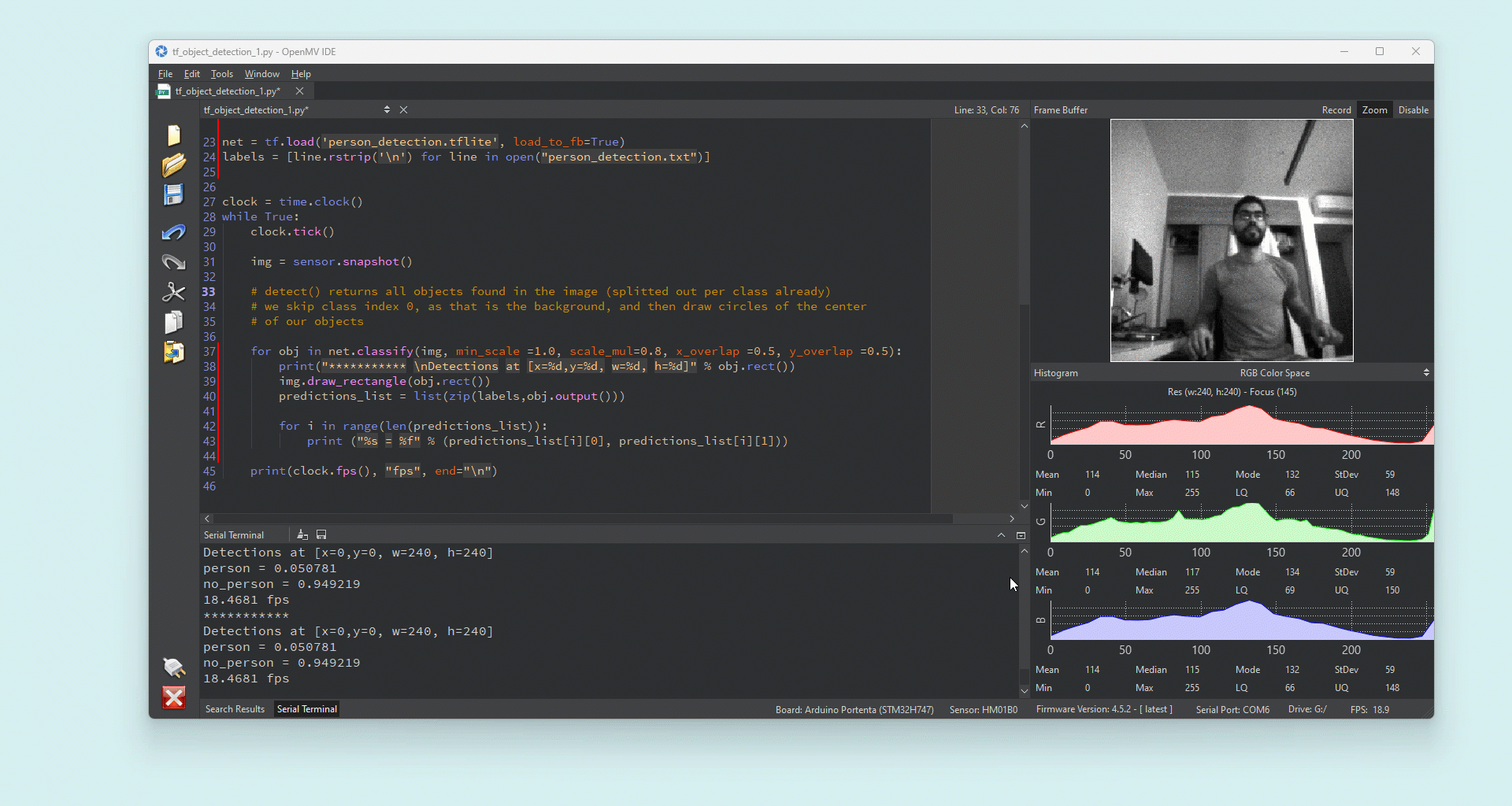Click 'no_person = 0.949219' first terminal line
Viewport: 1512px width, 806px height.
[x=281, y=584]
